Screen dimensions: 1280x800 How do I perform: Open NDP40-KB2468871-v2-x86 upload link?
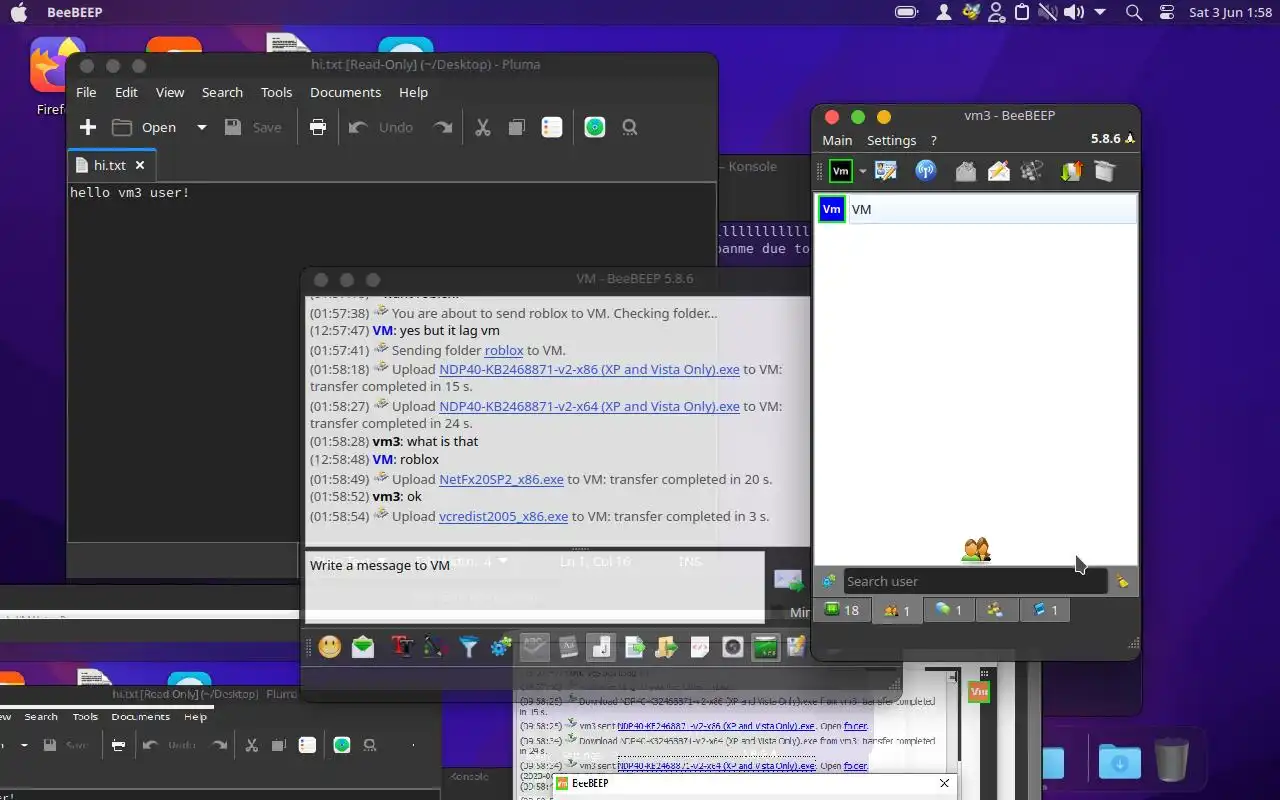589,369
